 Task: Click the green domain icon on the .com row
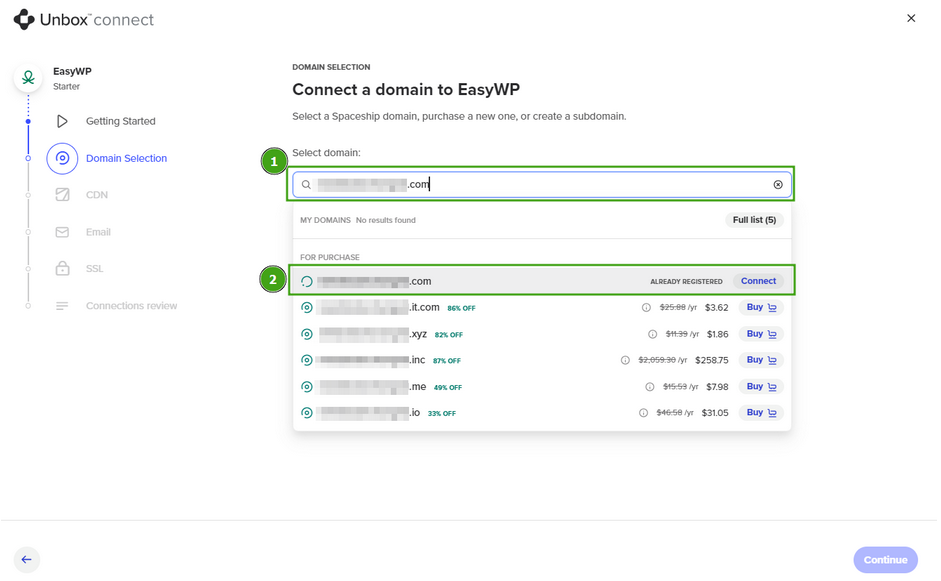pyautogui.click(x=307, y=280)
